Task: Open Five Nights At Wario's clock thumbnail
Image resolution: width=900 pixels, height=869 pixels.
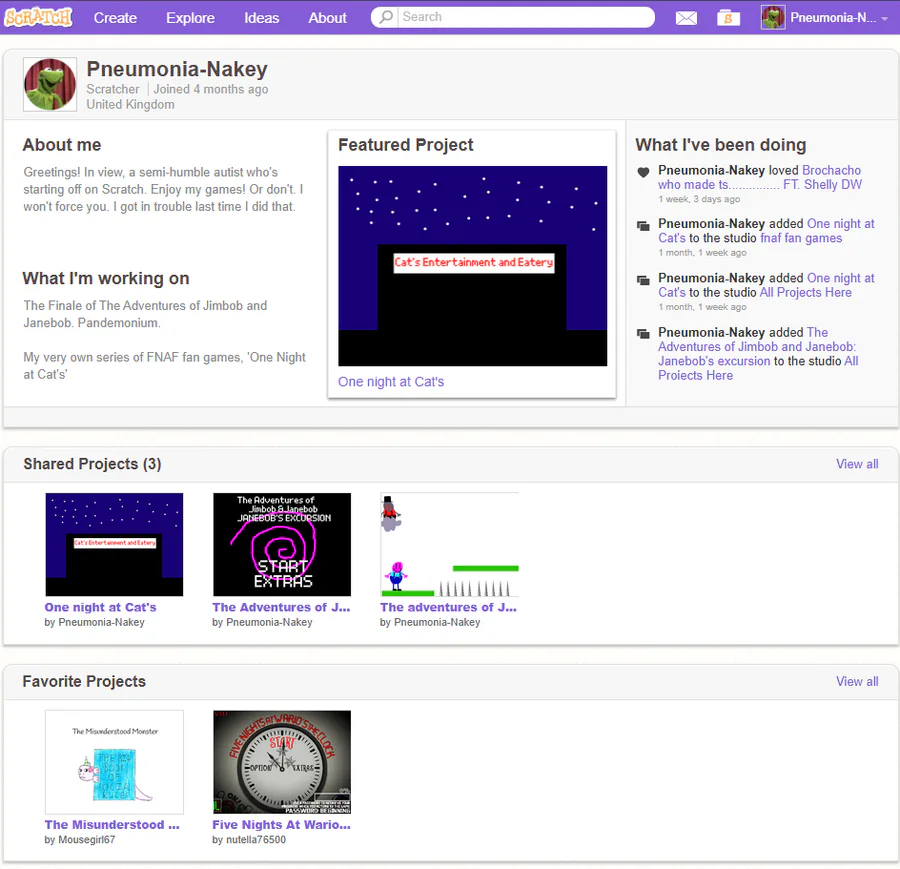Action: 282,762
